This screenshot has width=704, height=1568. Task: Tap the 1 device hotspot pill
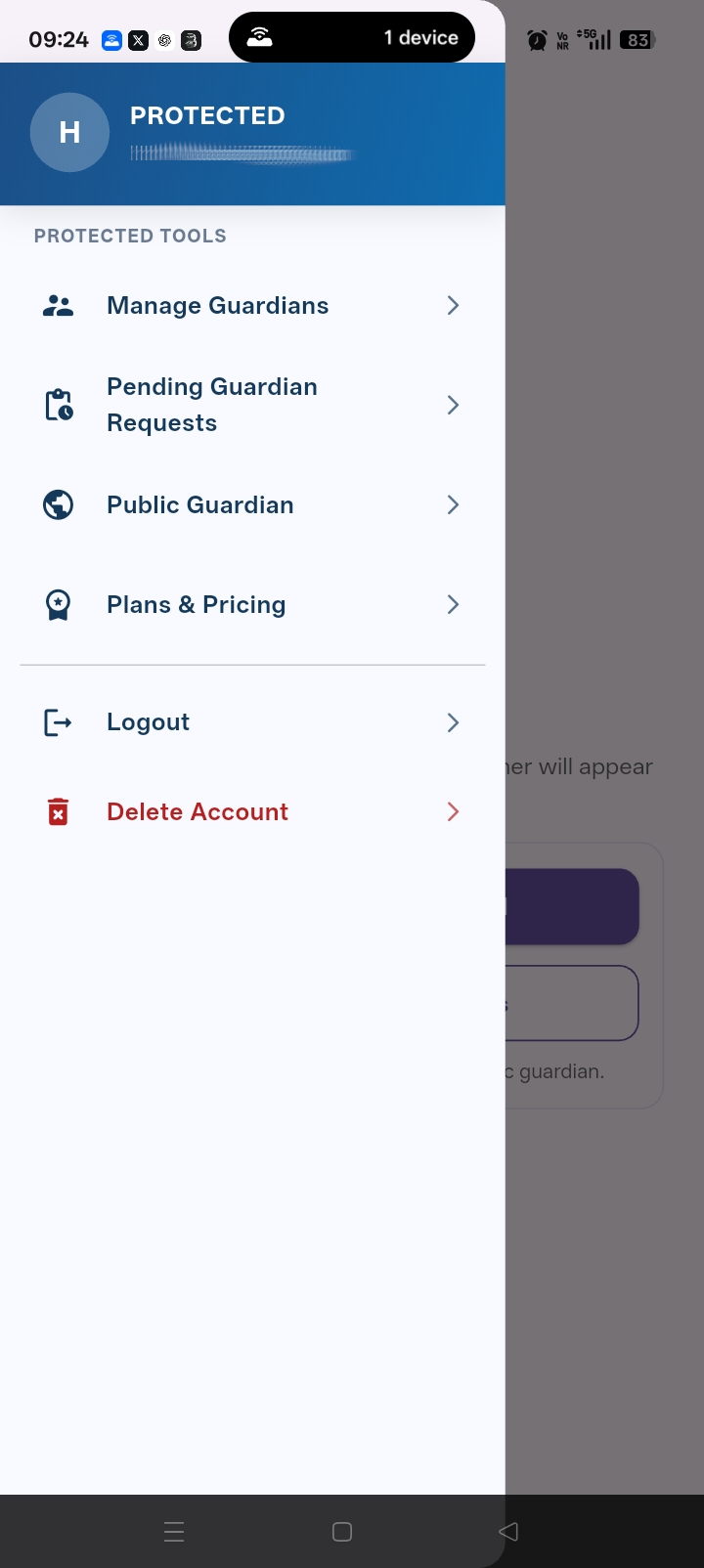(x=352, y=37)
